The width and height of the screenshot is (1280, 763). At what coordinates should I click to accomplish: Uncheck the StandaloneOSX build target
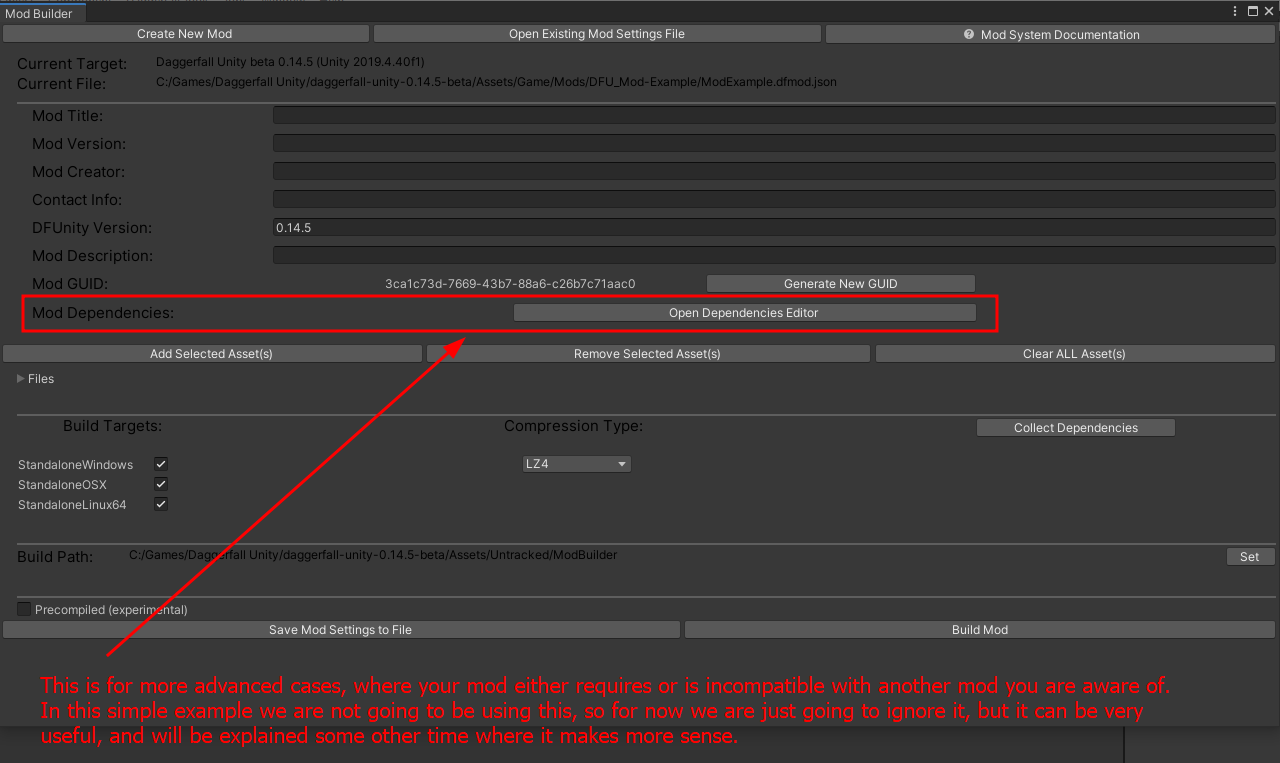(x=161, y=484)
